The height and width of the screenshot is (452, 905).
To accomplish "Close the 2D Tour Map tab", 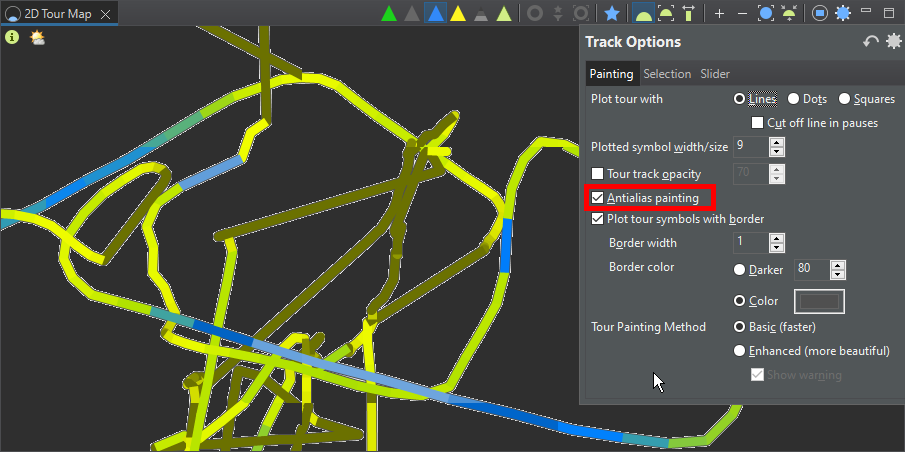I will [x=106, y=14].
